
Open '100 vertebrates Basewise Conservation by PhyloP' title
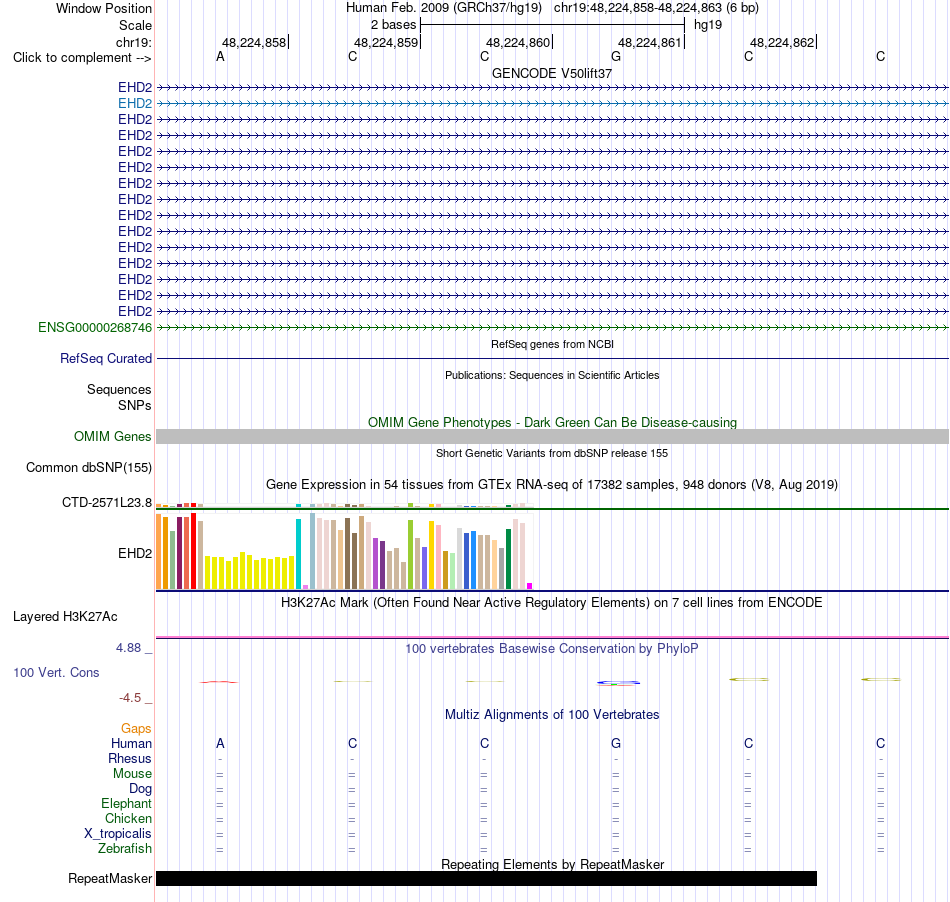point(552,649)
